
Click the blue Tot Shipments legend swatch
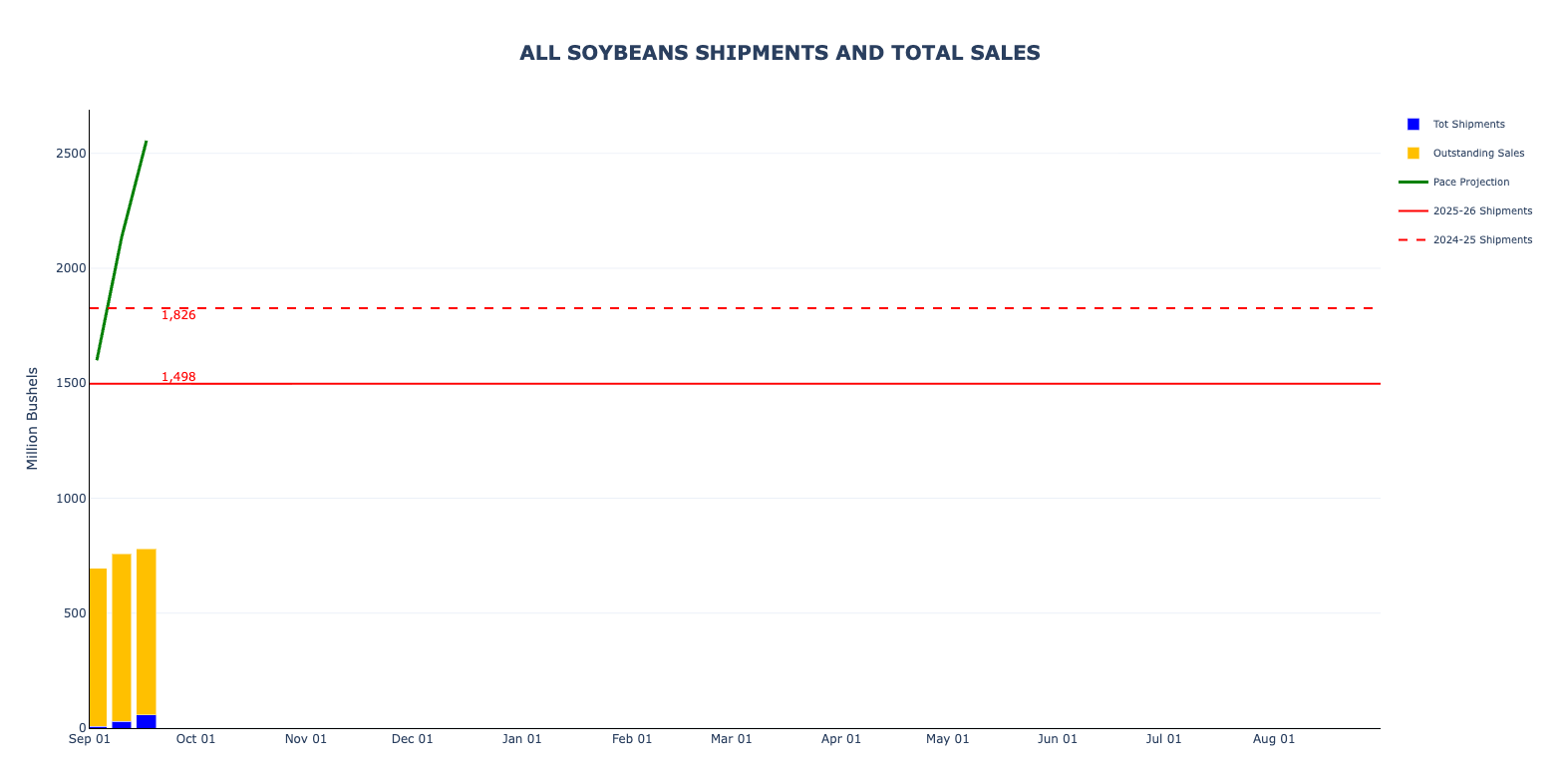coord(1413,125)
